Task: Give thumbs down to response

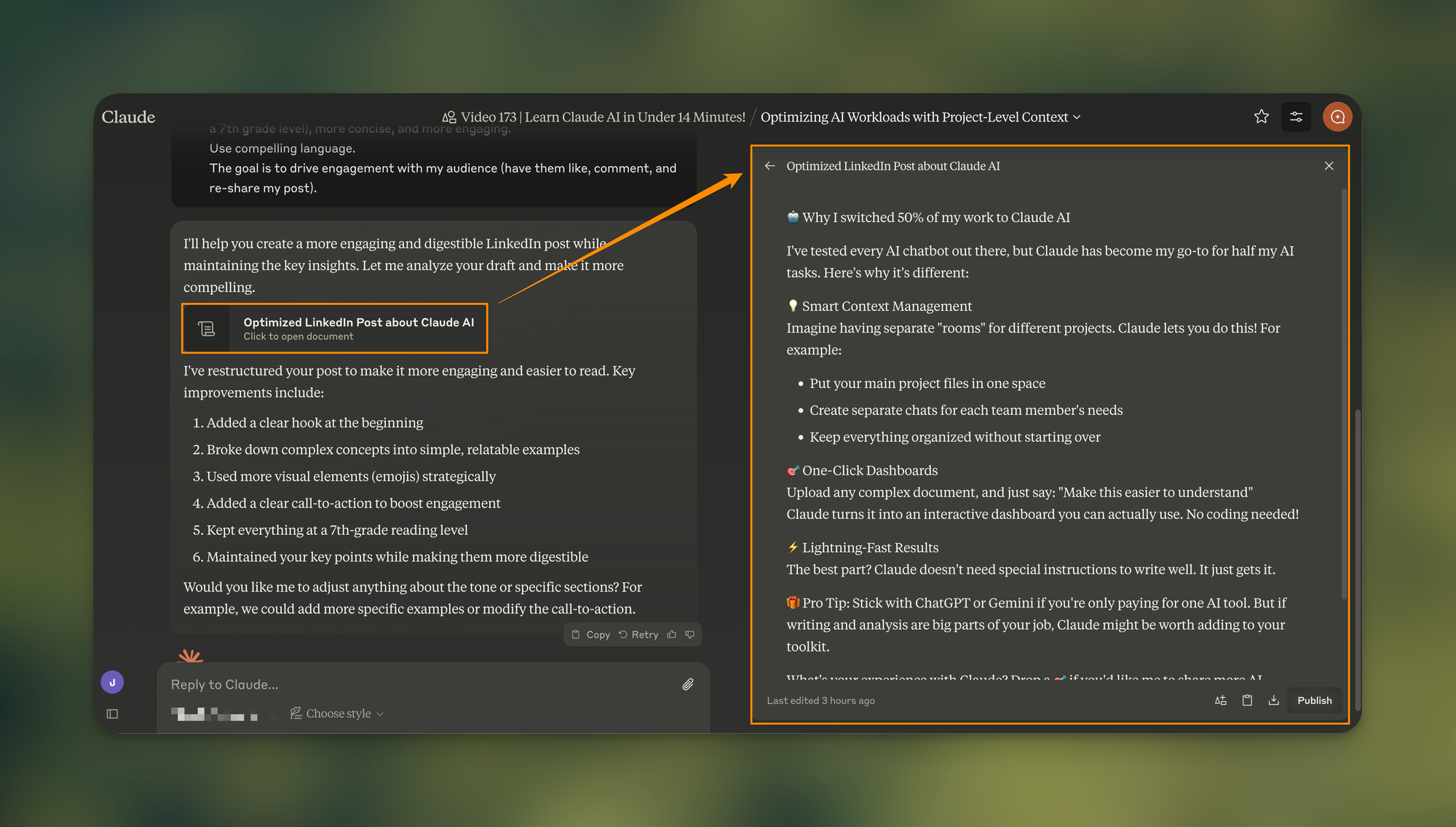Action: point(690,635)
